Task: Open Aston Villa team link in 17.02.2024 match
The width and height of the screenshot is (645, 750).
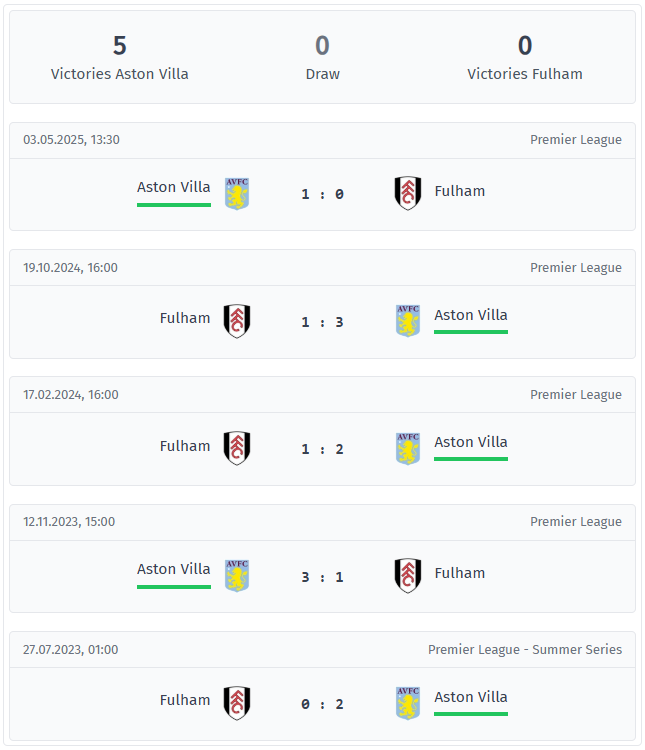Action: (x=470, y=442)
